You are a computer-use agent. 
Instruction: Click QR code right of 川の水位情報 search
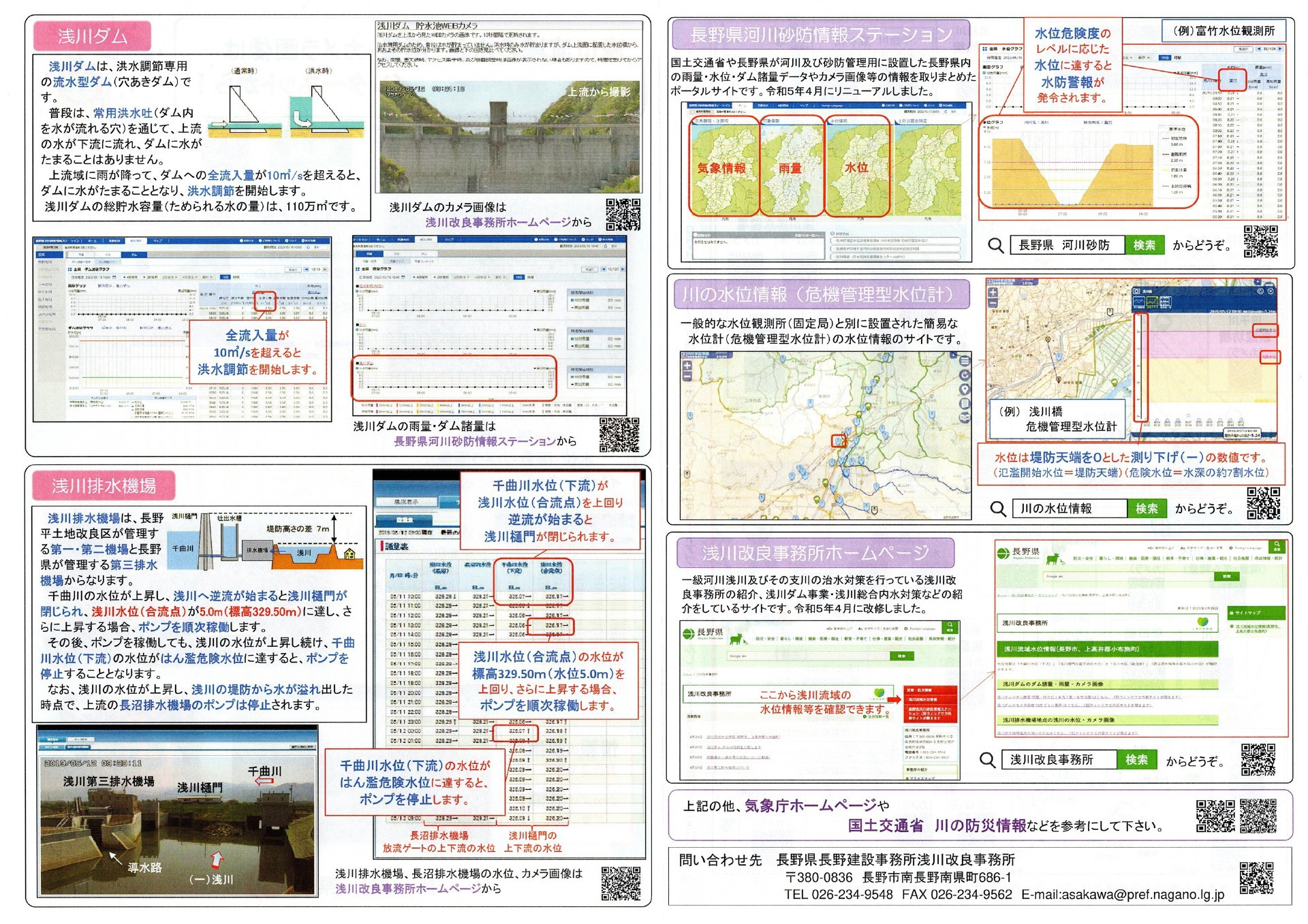click(1264, 504)
